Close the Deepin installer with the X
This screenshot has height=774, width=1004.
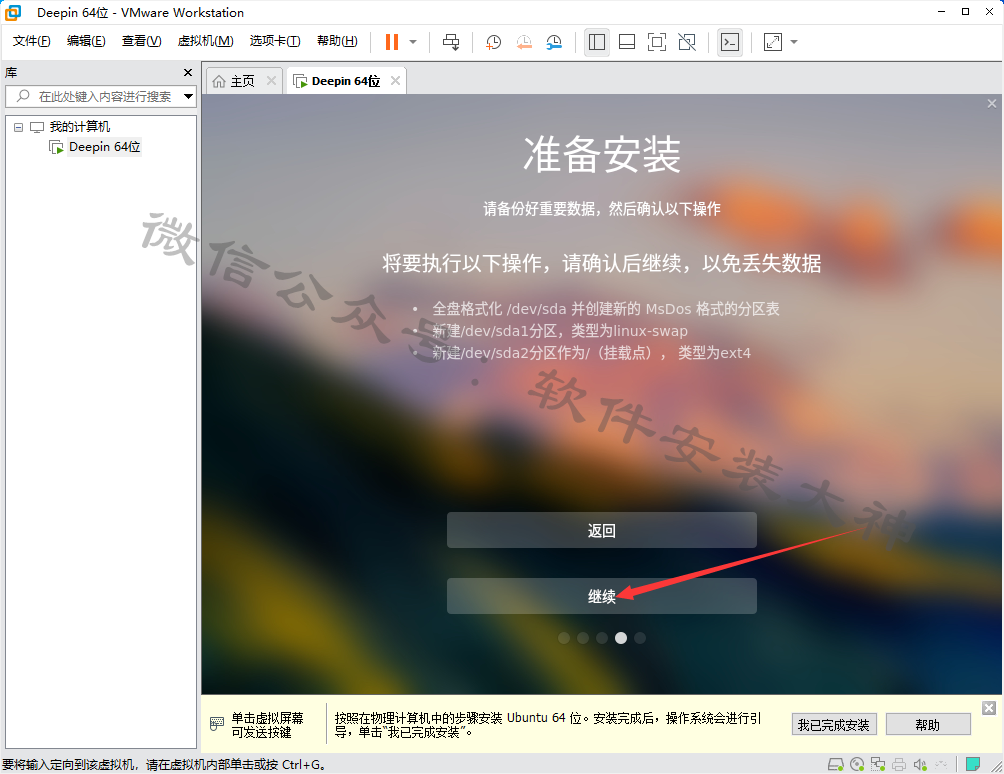(x=992, y=104)
